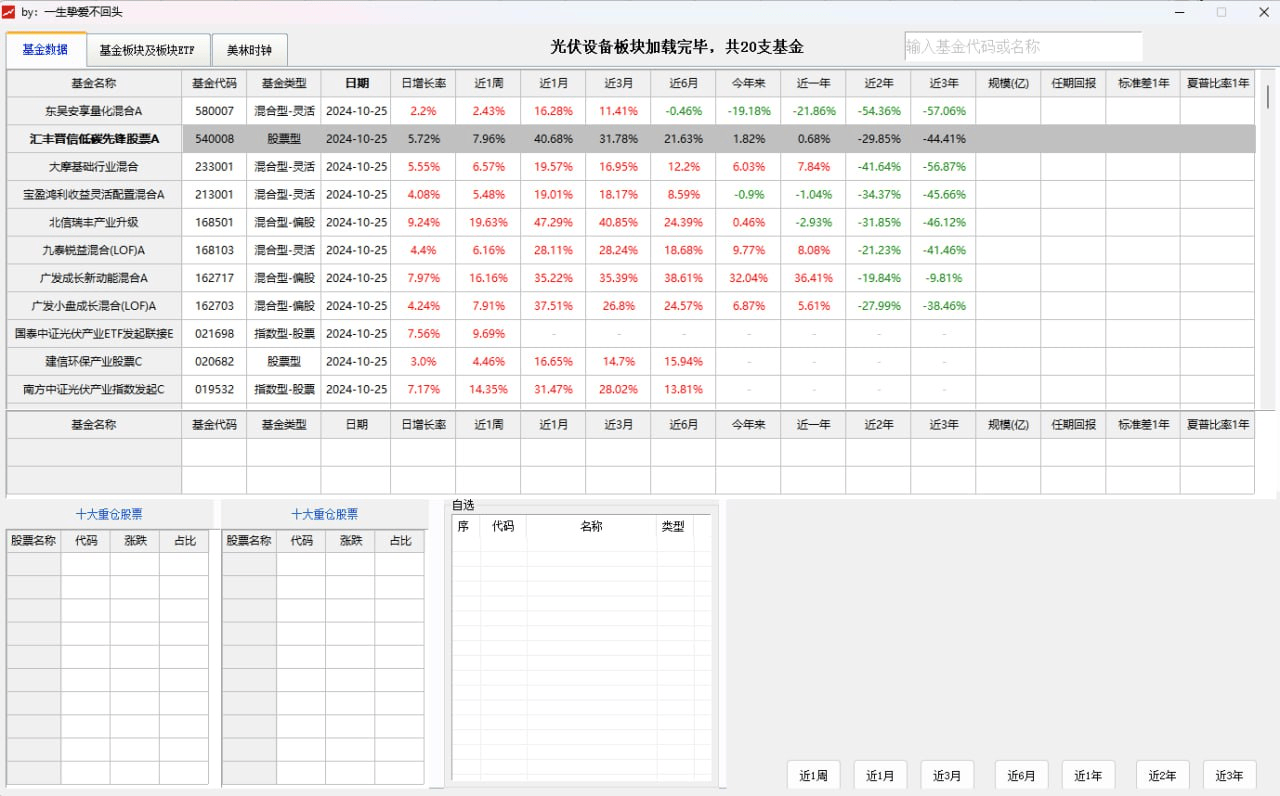The height and width of the screenshot is (796, 1280).
Task: Click the 规模(亿) header in top table
Action: [1008, 84]
